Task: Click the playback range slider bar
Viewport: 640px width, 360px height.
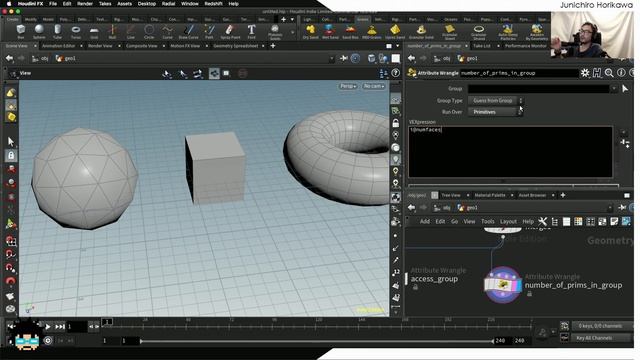Action: click(317, 341)
